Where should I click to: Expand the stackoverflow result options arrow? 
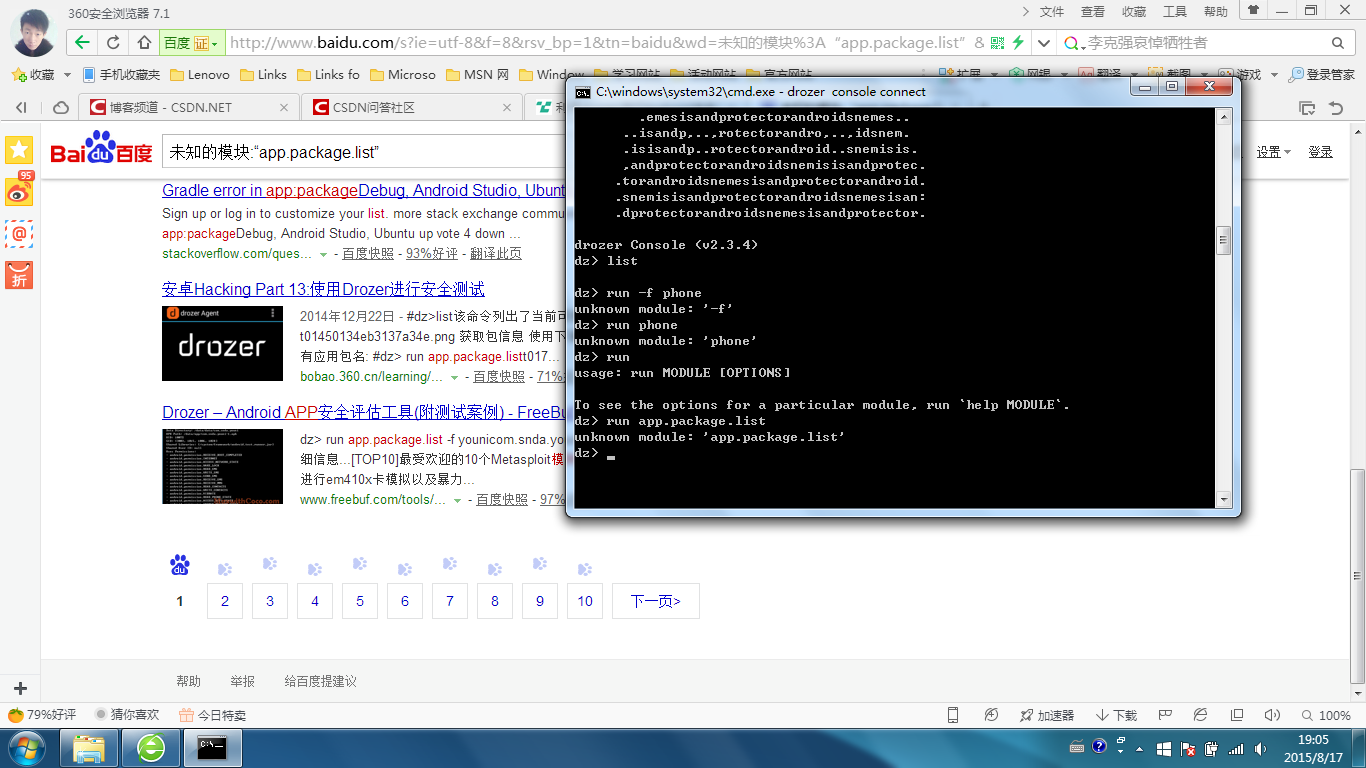[x=323, y=254]
